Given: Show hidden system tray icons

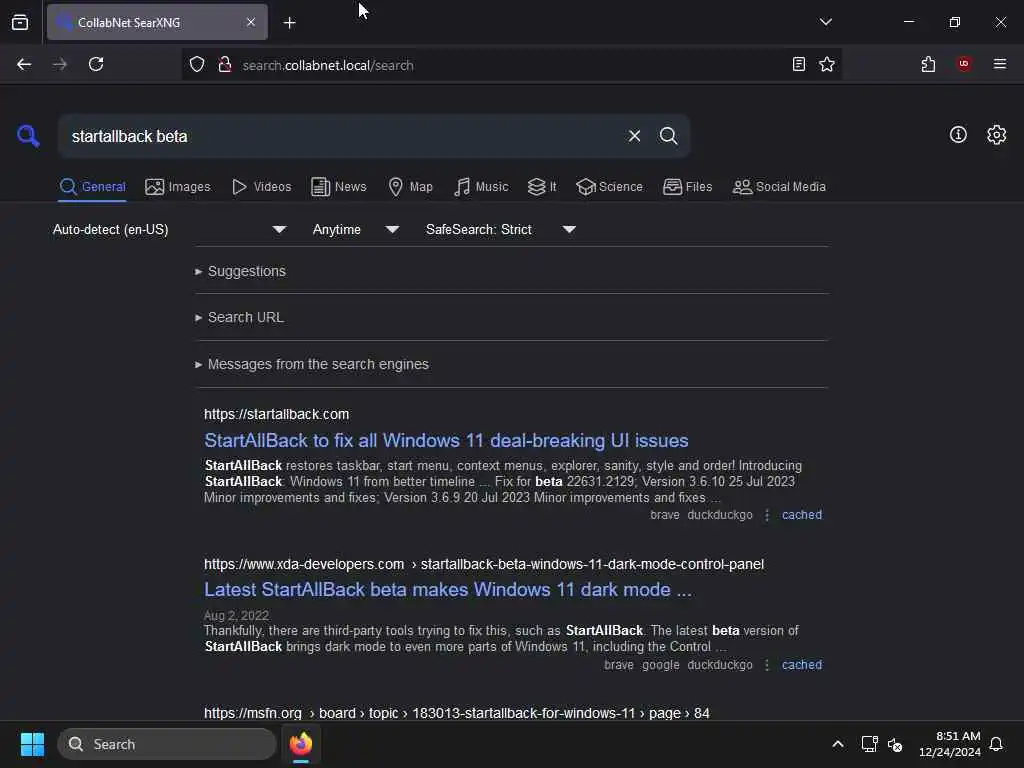Looking at the screenshot, I should 838,744.
